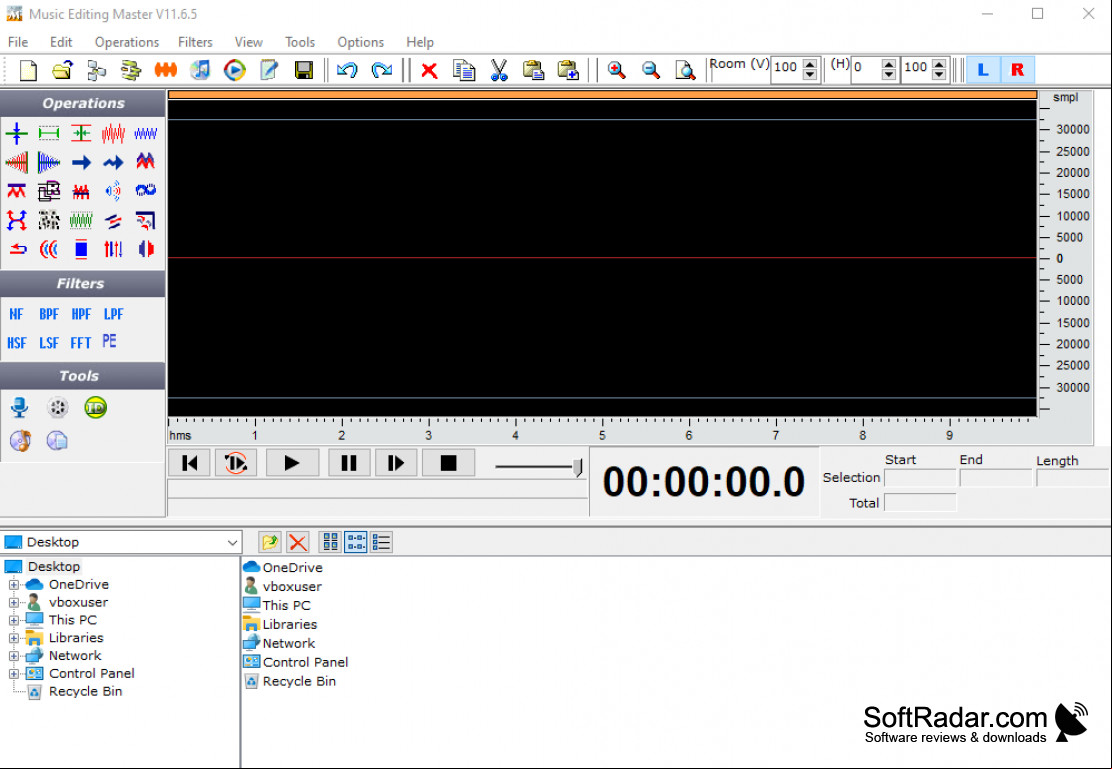
Task: Delete selection with the red X toolbar icon
Action: (429, 70)
